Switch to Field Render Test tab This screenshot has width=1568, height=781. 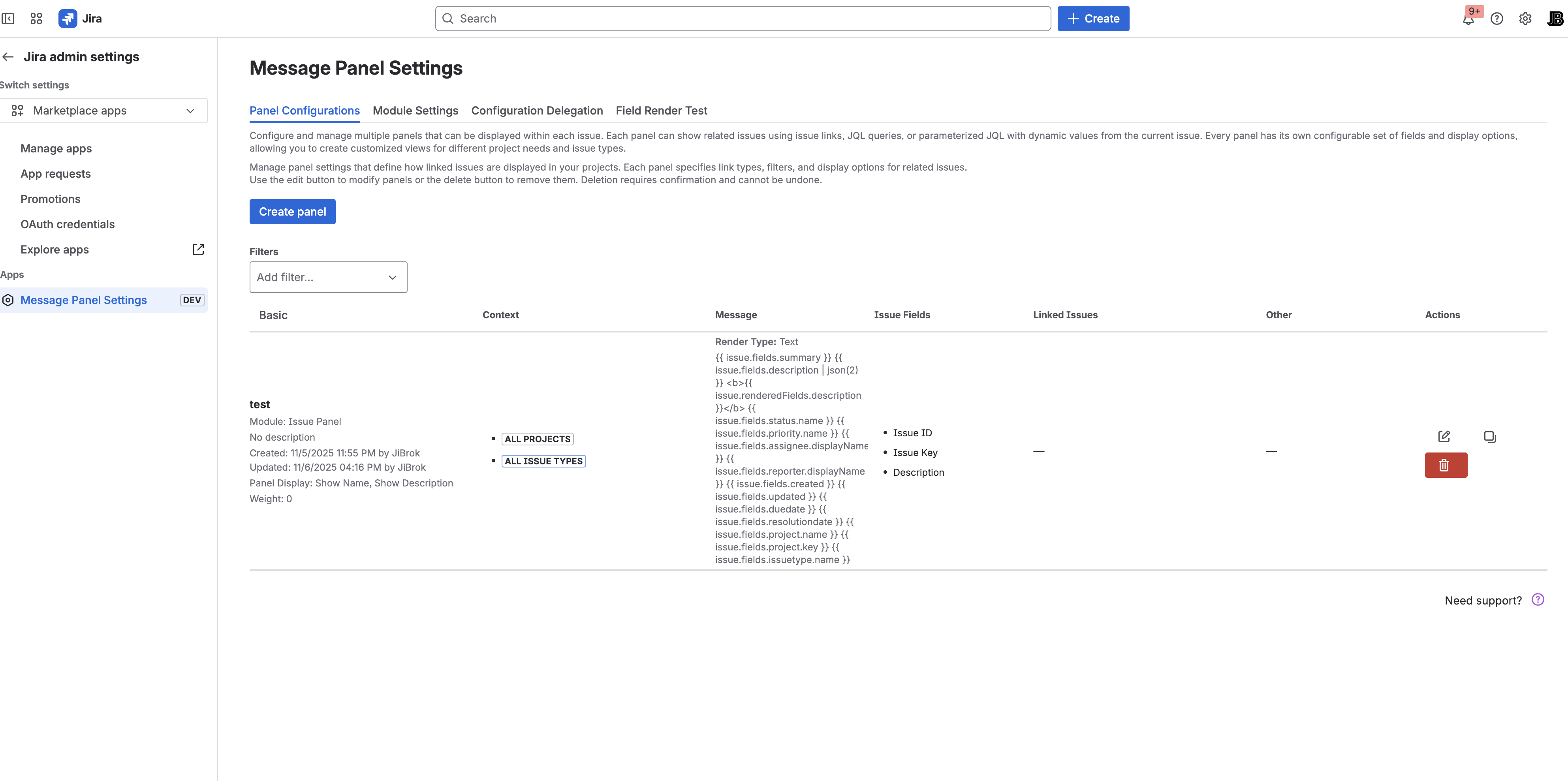[662, 110]
